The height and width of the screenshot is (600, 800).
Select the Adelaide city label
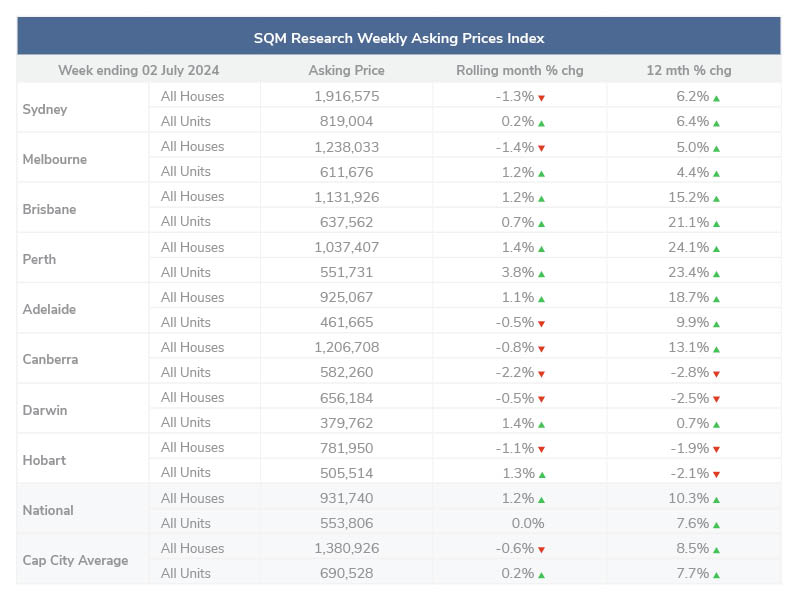[49, 309]
